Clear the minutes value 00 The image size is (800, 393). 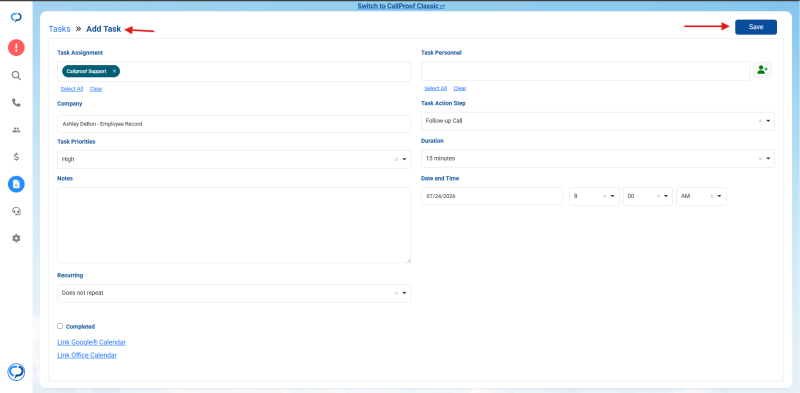click(x=658, y=196)
